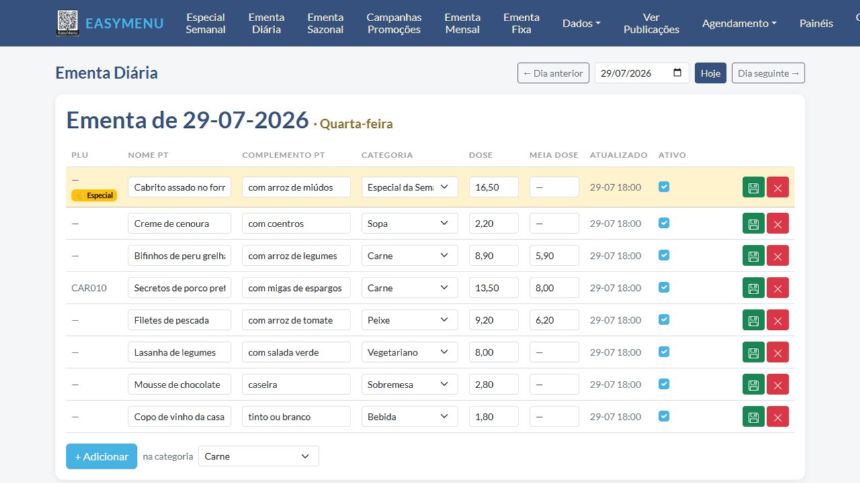Viewport: 860px width, 483px height.
Task: Delete the Lasanha de legumes row
Action: [777, 353]
